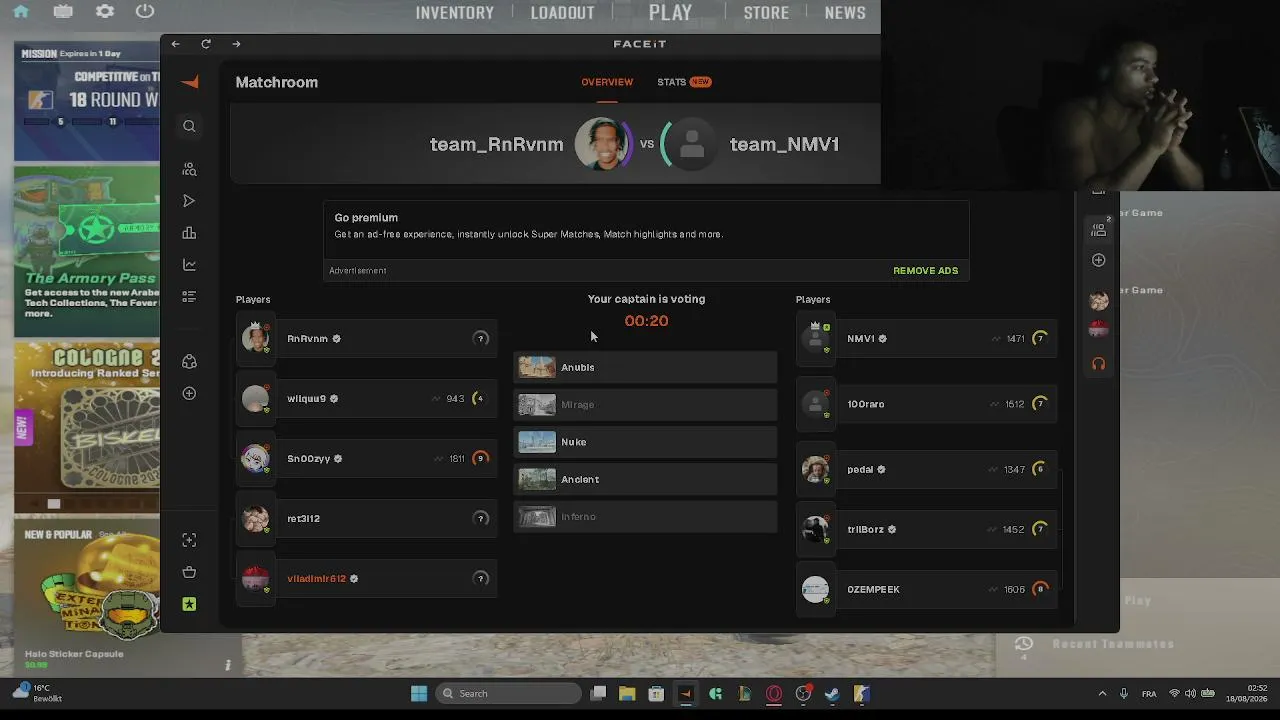Click the capture frame icon in sidebar

pyautogui.click(x=189, y=540)
